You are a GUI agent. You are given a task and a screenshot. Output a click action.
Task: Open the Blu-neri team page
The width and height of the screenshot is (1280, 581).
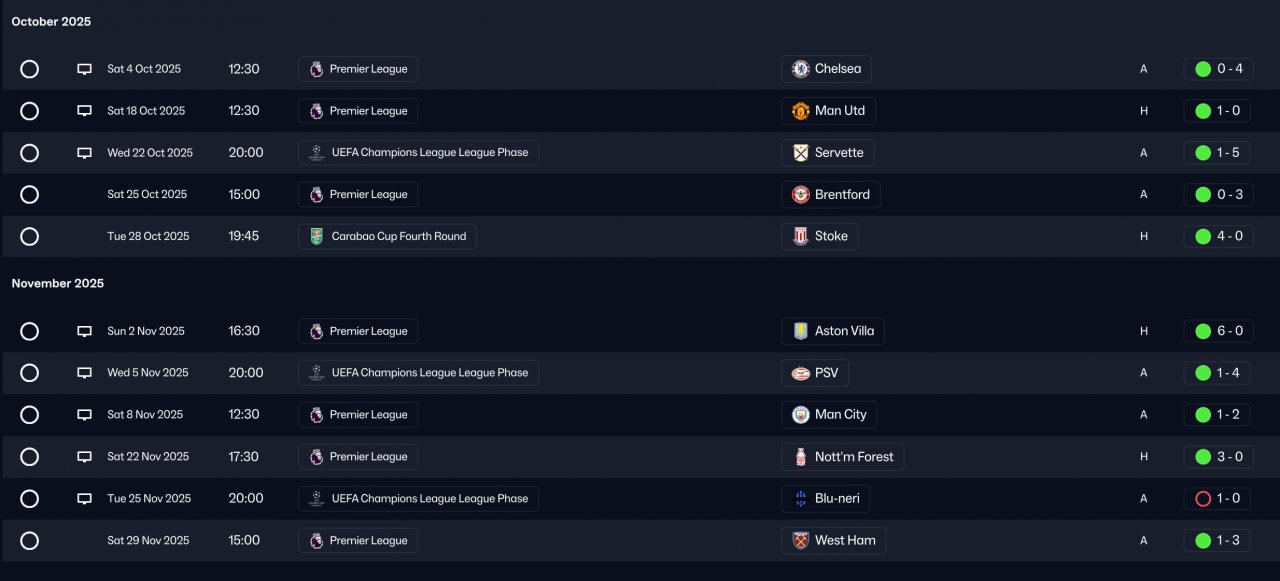click(826, 499)
